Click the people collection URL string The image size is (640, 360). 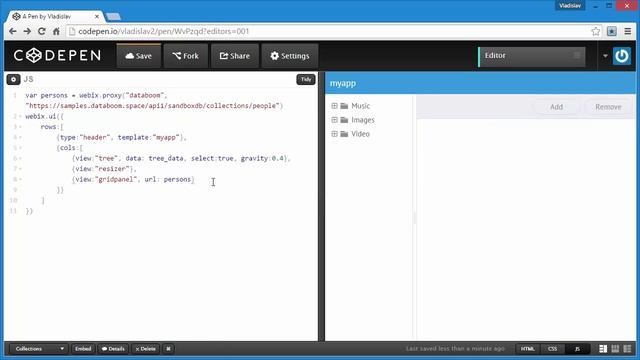pos(152,106)
